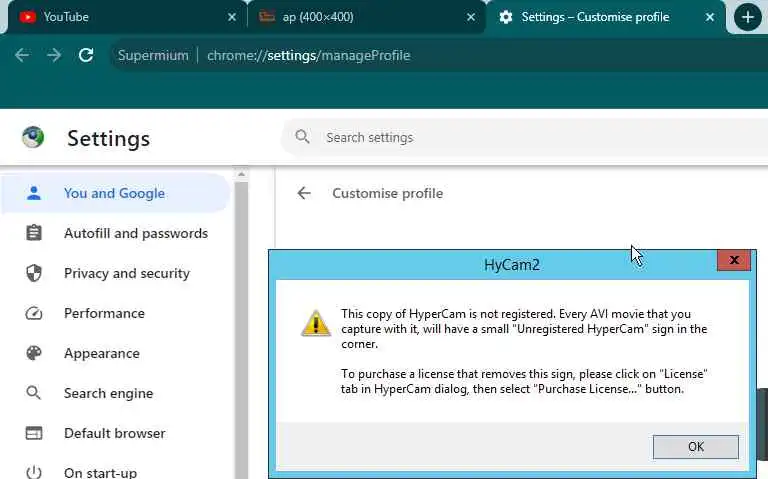
Task: Click the YouTube favicon on the first tab
Action: (x=27, y=17)
